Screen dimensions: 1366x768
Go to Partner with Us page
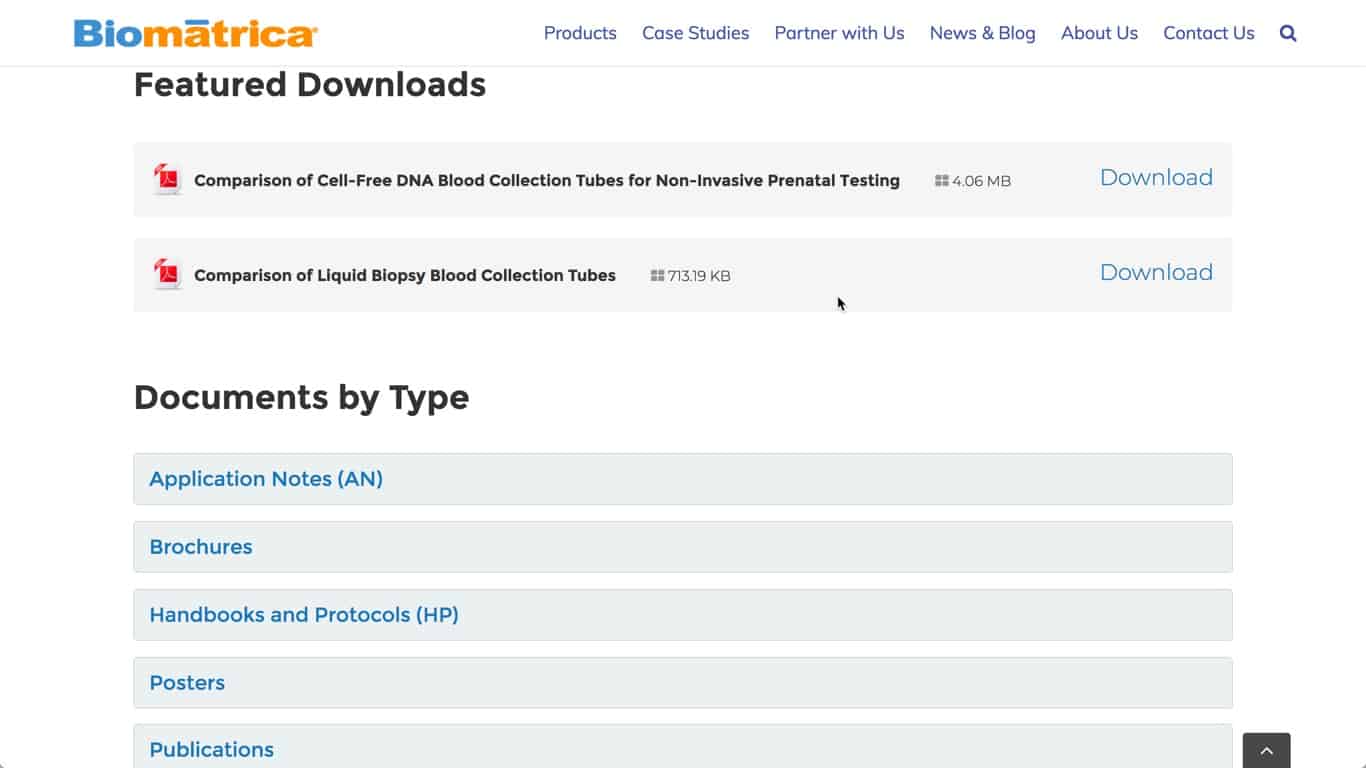839,33
